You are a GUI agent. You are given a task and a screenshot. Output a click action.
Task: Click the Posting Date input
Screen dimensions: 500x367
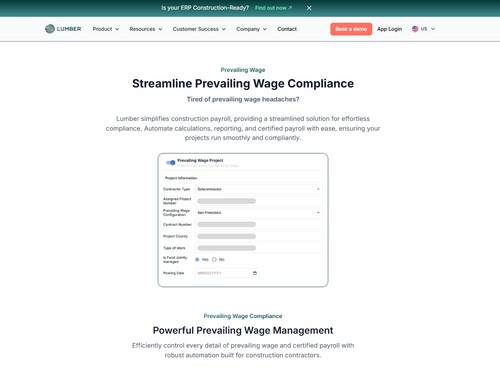(x=227, y=273)
